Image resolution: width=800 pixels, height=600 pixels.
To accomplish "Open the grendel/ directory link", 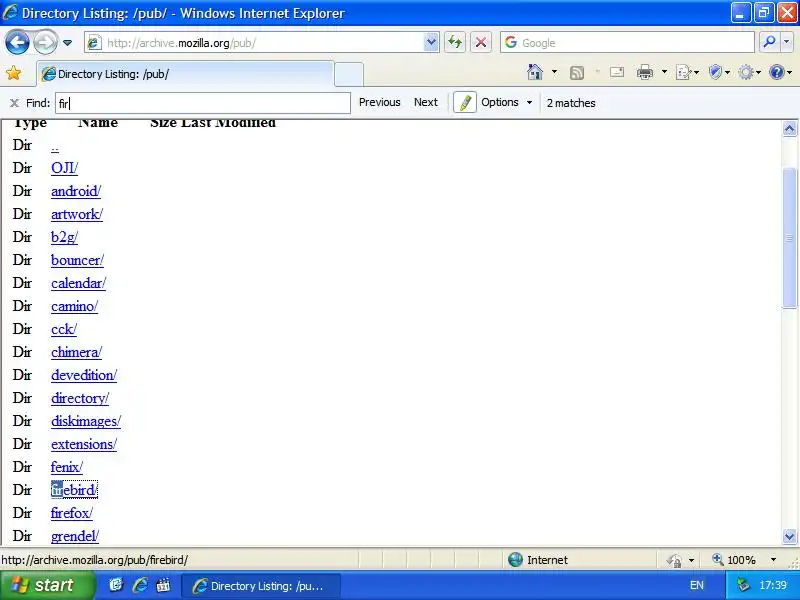I will [75, 536].
